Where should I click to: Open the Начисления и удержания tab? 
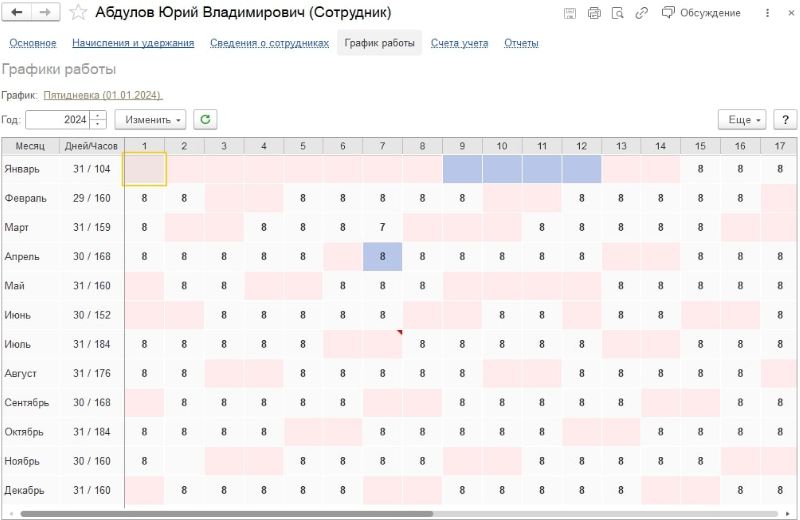tap(133, 43)
